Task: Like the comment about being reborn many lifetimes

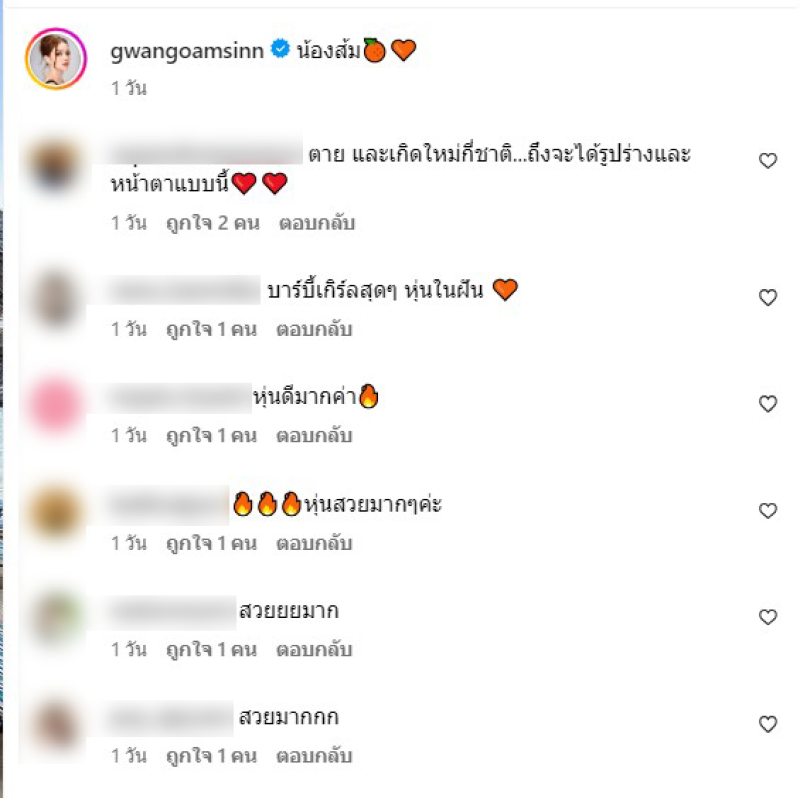Action: pyautogui.click(x=767, y=161)
